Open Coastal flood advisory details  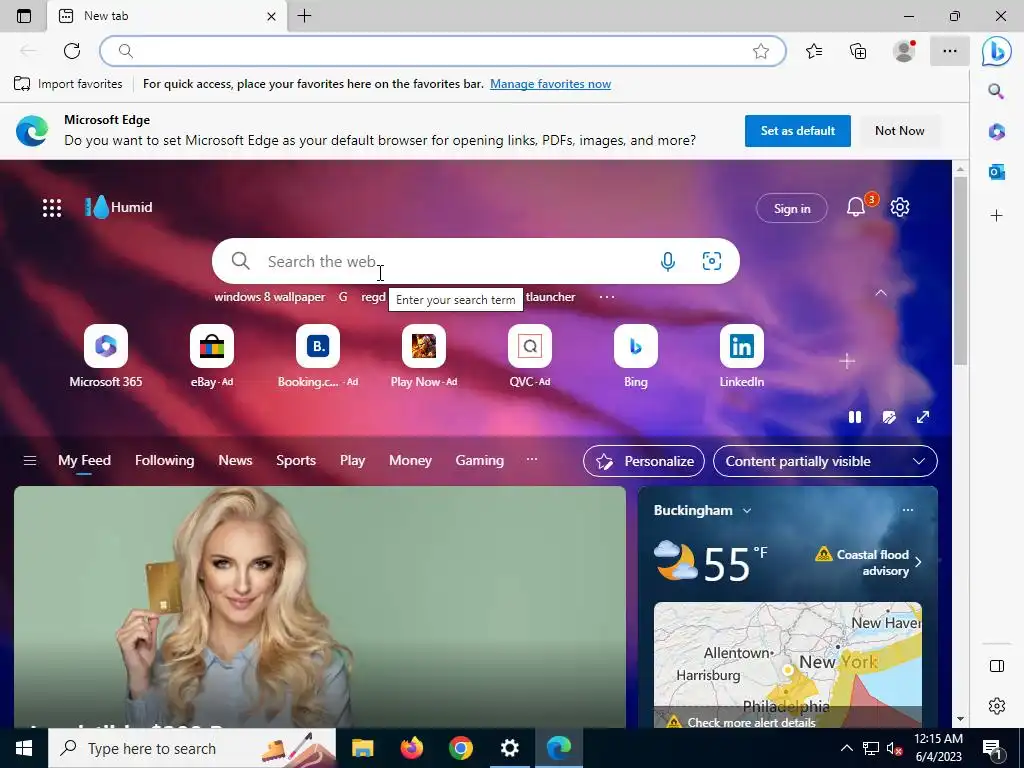tap(869, 562)
